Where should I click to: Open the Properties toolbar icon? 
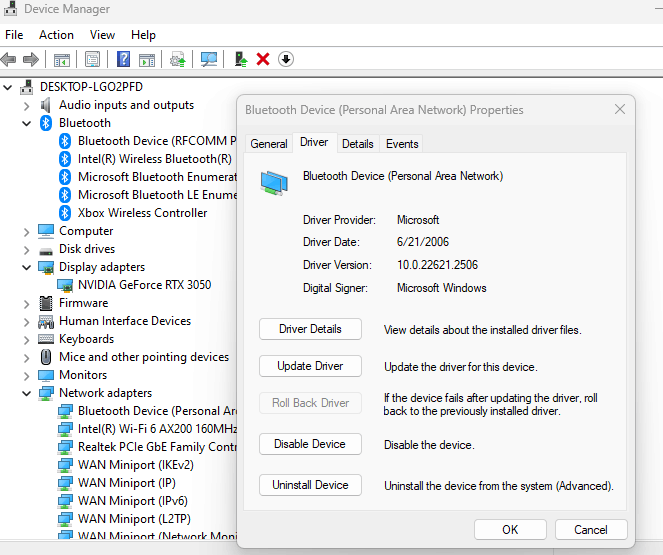[92, 59]
